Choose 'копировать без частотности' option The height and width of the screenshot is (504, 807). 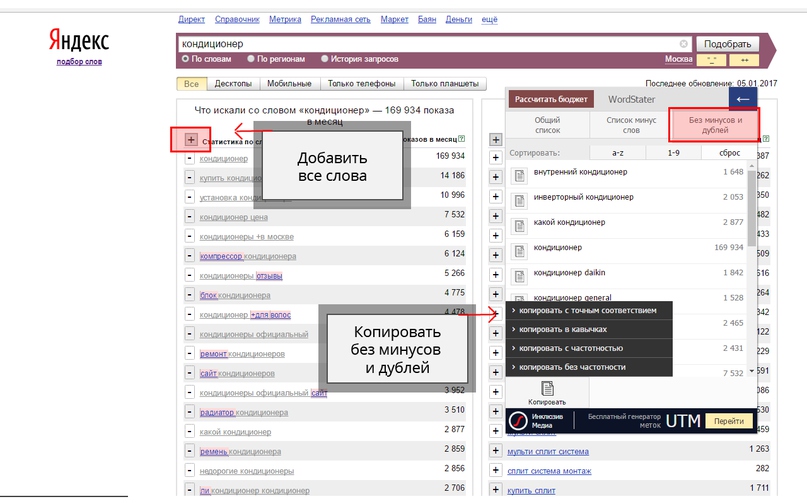tap(589, 367)
